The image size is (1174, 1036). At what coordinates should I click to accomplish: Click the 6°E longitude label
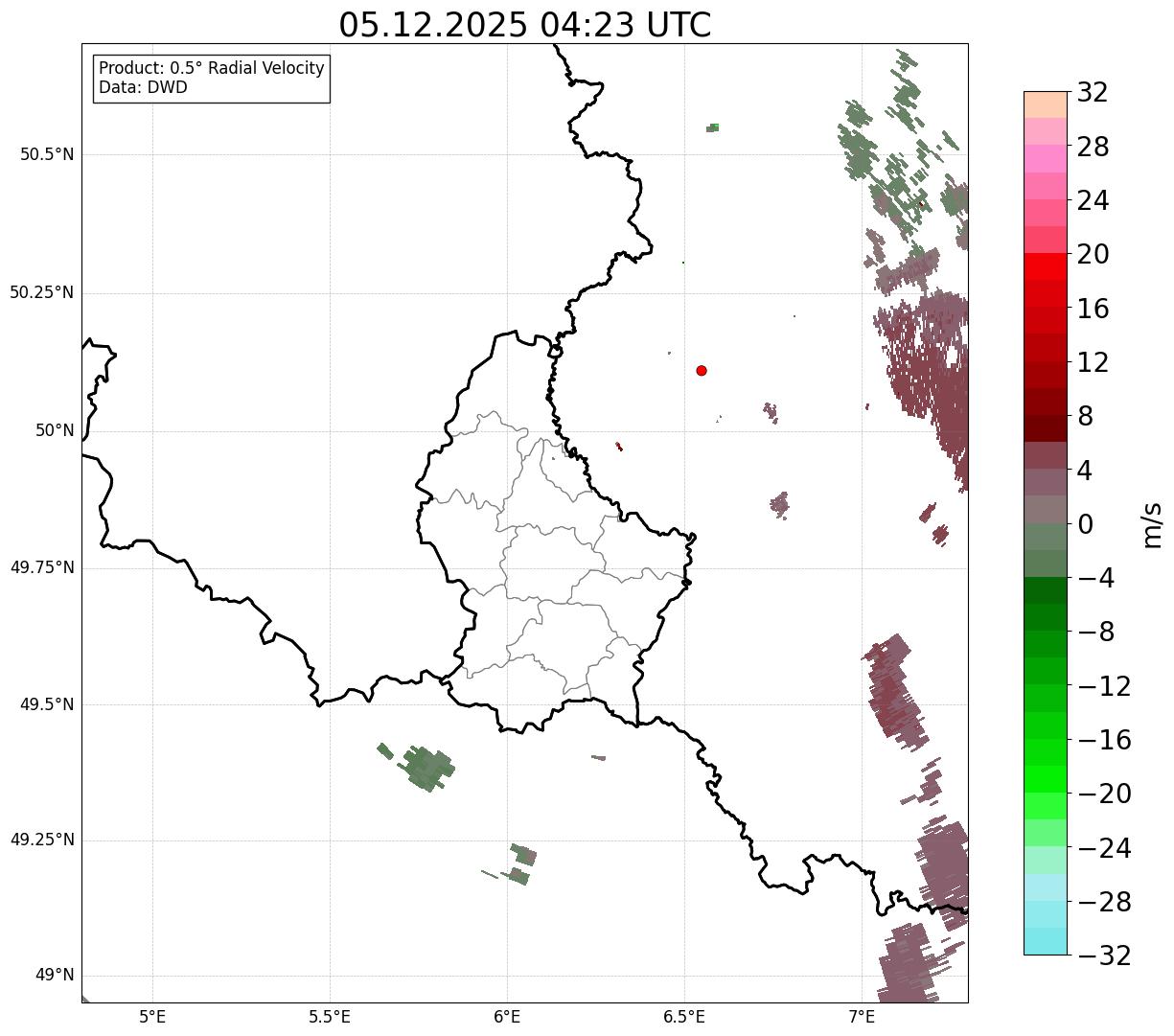[x=507, y=1018]
